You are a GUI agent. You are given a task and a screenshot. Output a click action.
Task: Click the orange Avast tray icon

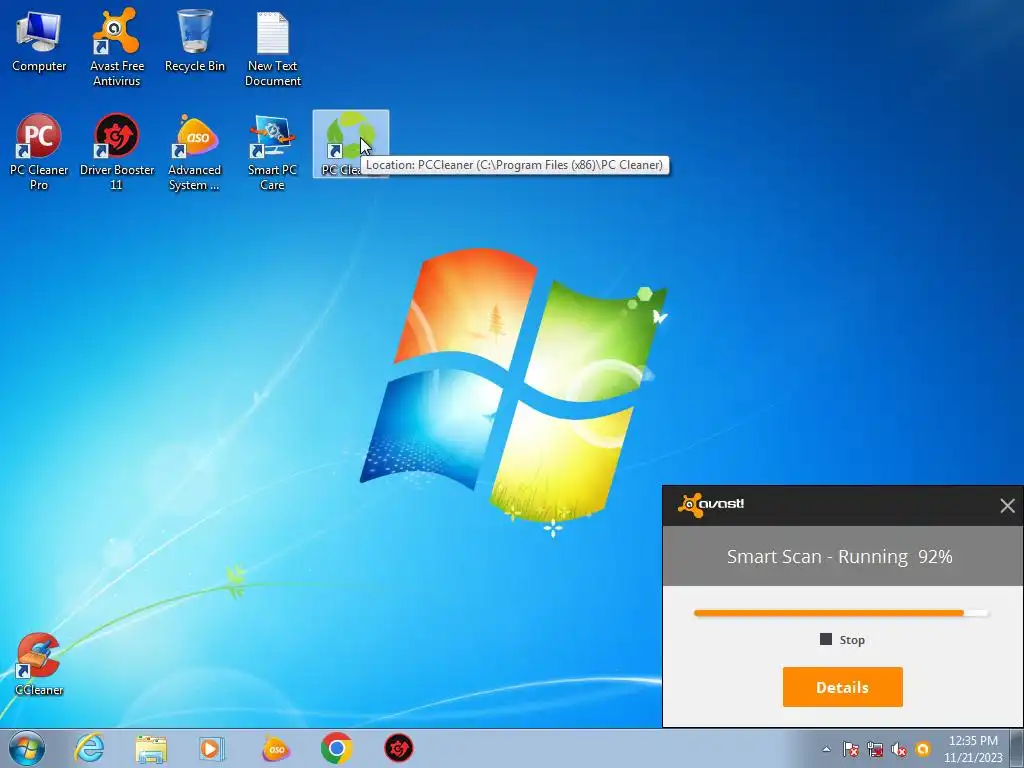coord(923,749)
